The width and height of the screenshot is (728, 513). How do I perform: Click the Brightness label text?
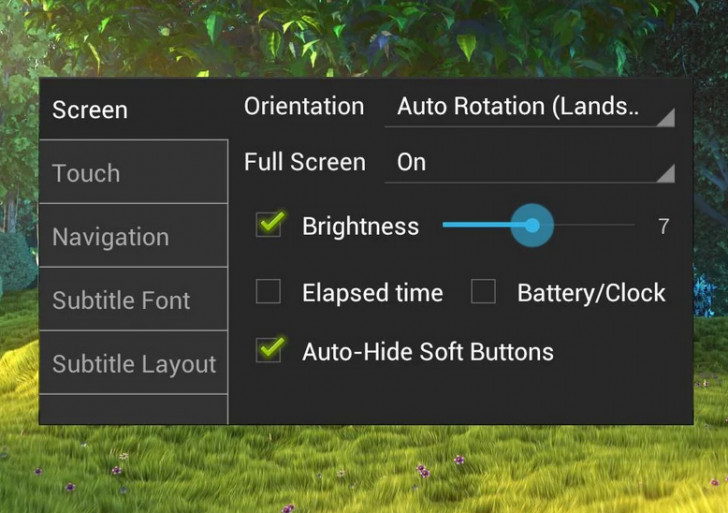[360, 226]
